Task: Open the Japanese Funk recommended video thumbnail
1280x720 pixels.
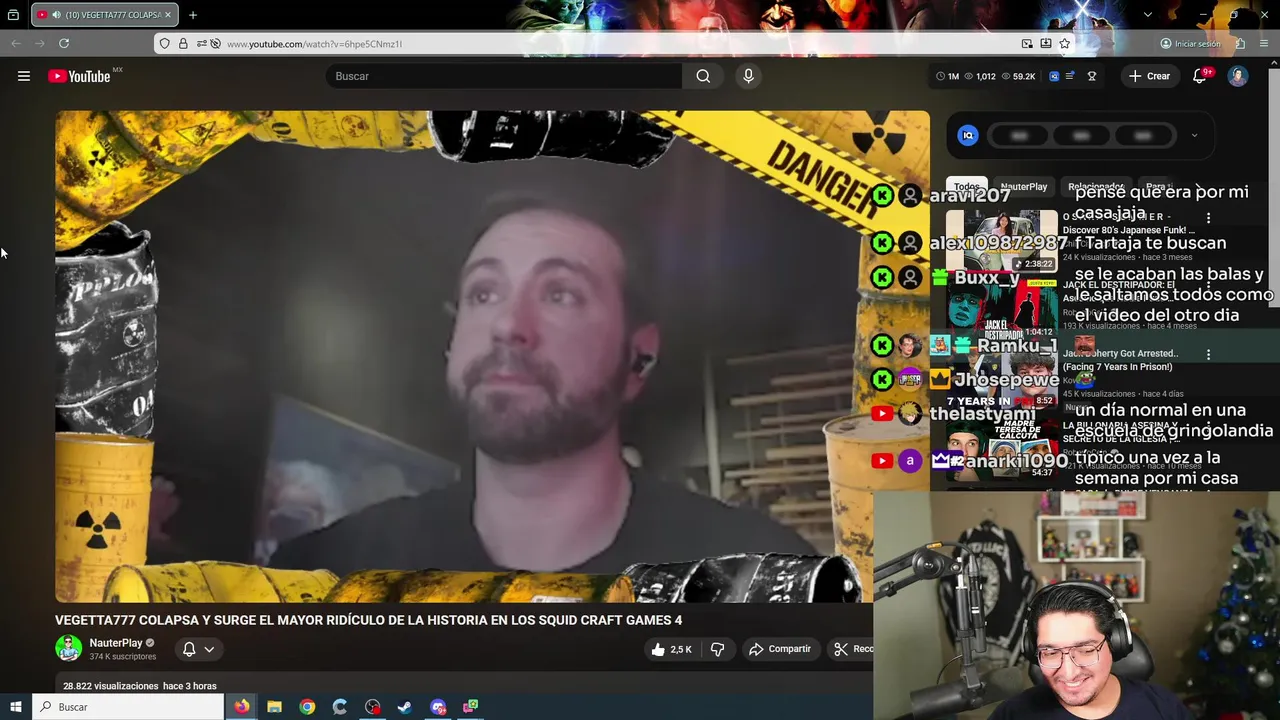Action: [x=1001, y=240]
